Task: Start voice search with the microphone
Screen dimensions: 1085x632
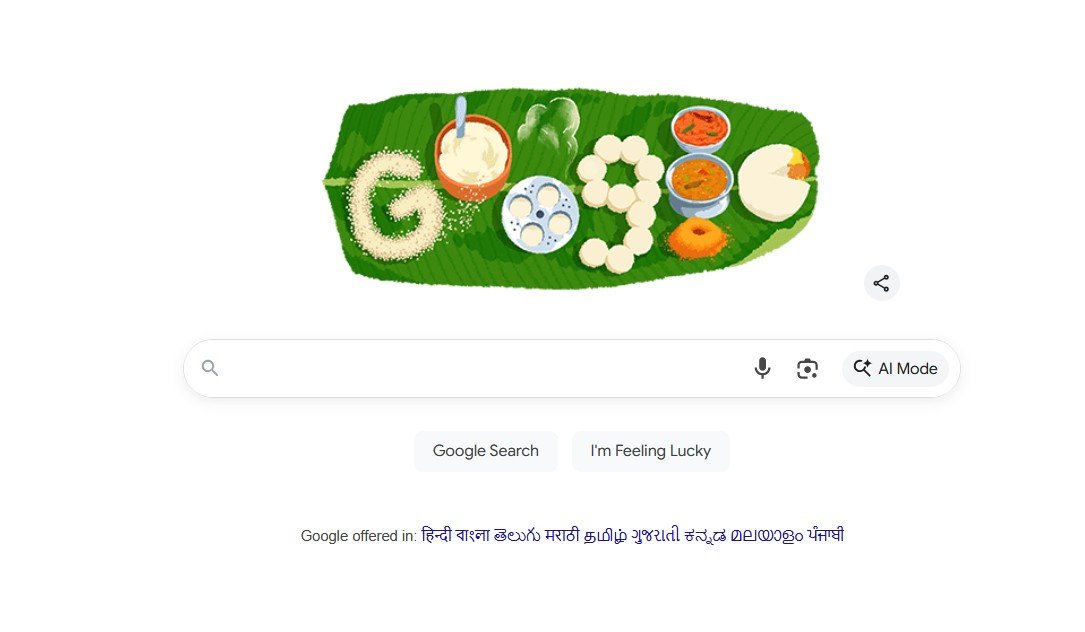Action: point(762,368)
